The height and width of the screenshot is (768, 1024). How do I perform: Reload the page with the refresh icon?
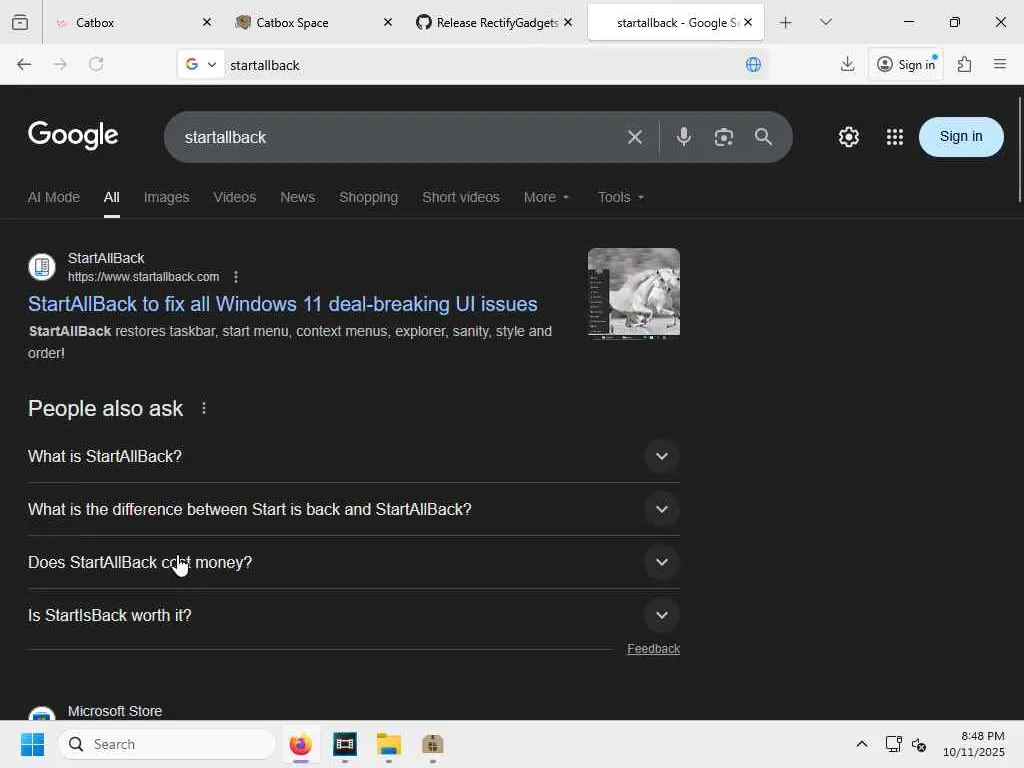point(96,64)
